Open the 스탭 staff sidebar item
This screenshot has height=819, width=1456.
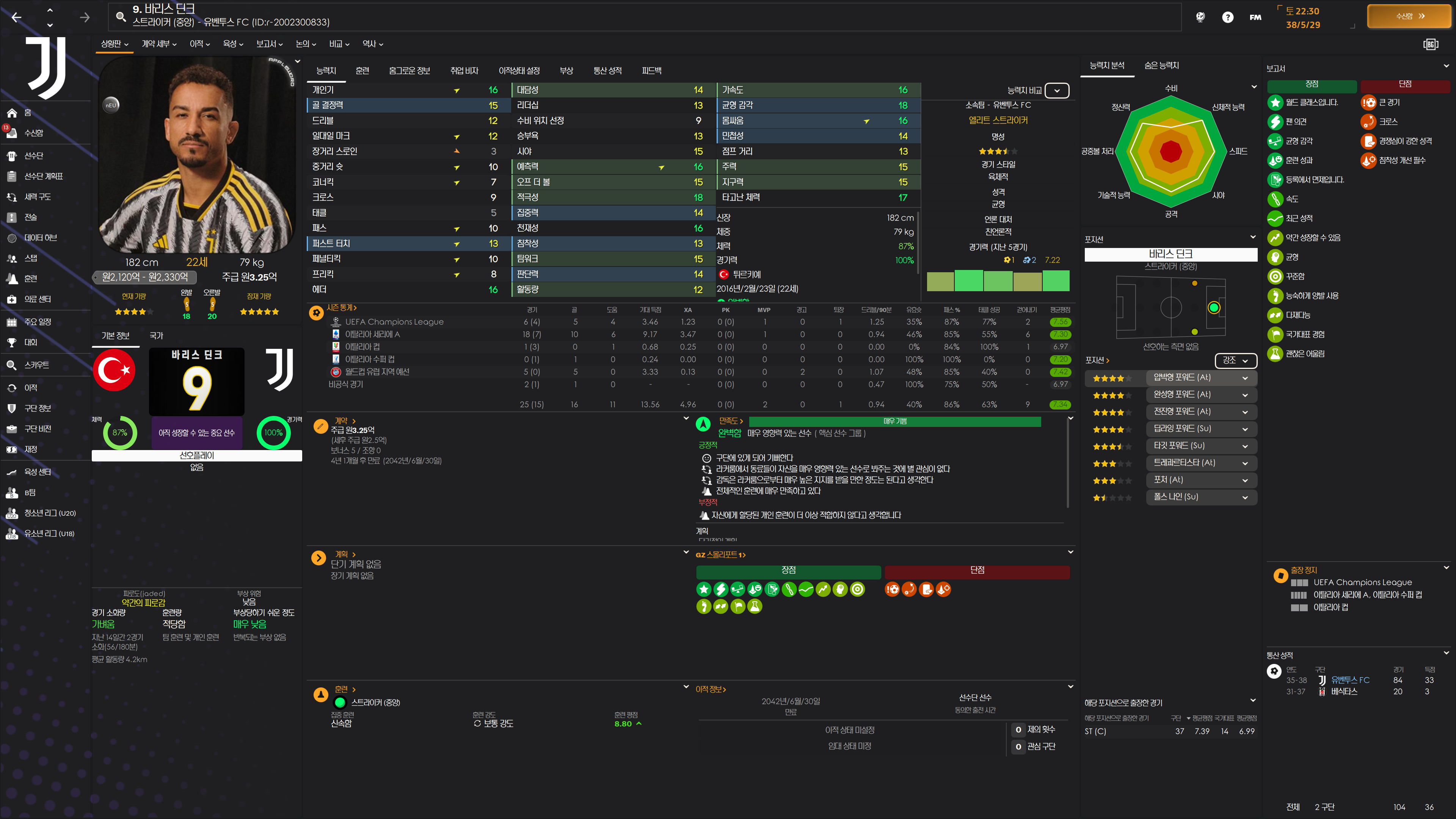point(30,258)
